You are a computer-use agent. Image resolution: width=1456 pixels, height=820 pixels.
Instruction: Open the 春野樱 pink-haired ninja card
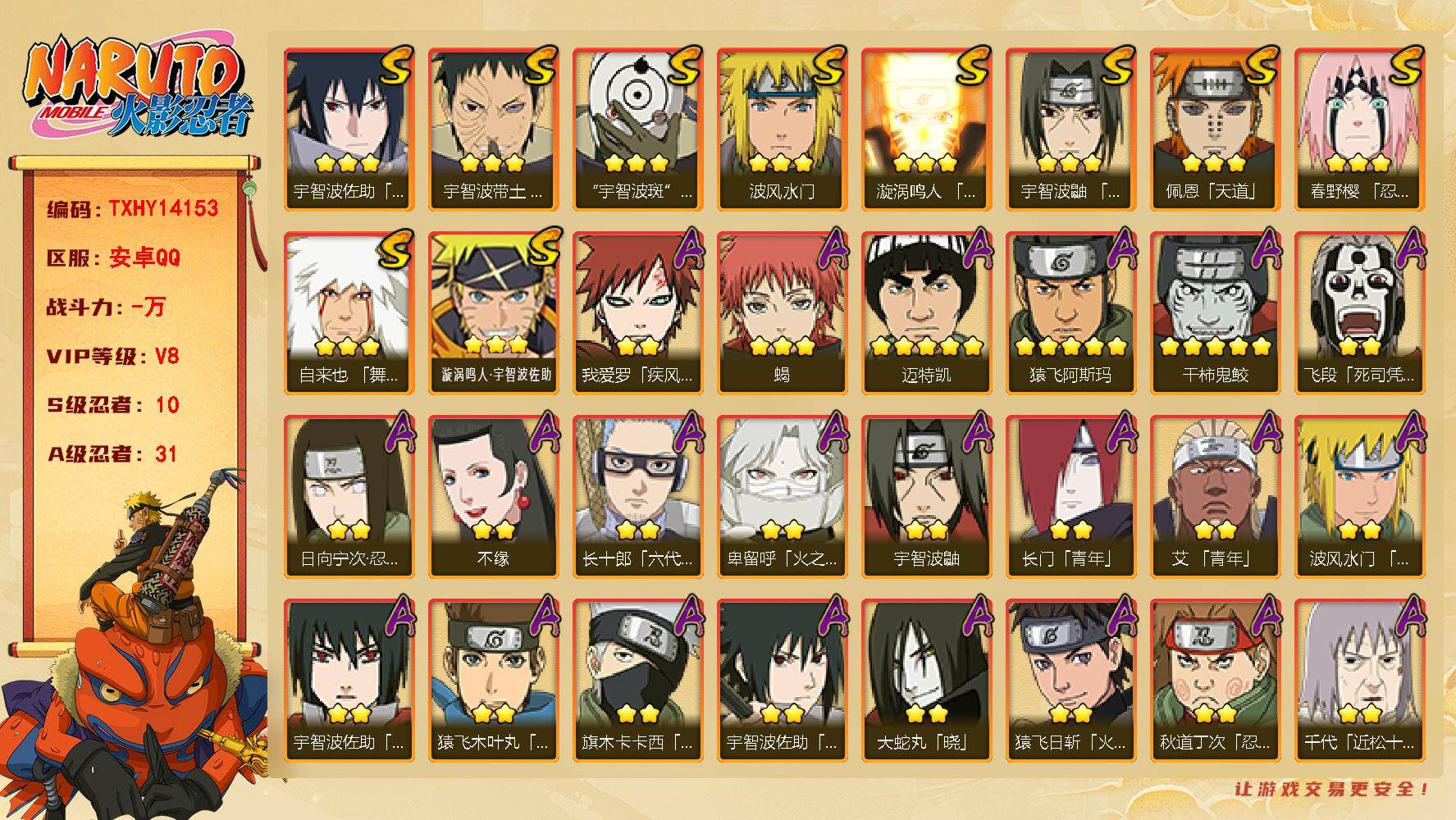(x=1359, y=130)
